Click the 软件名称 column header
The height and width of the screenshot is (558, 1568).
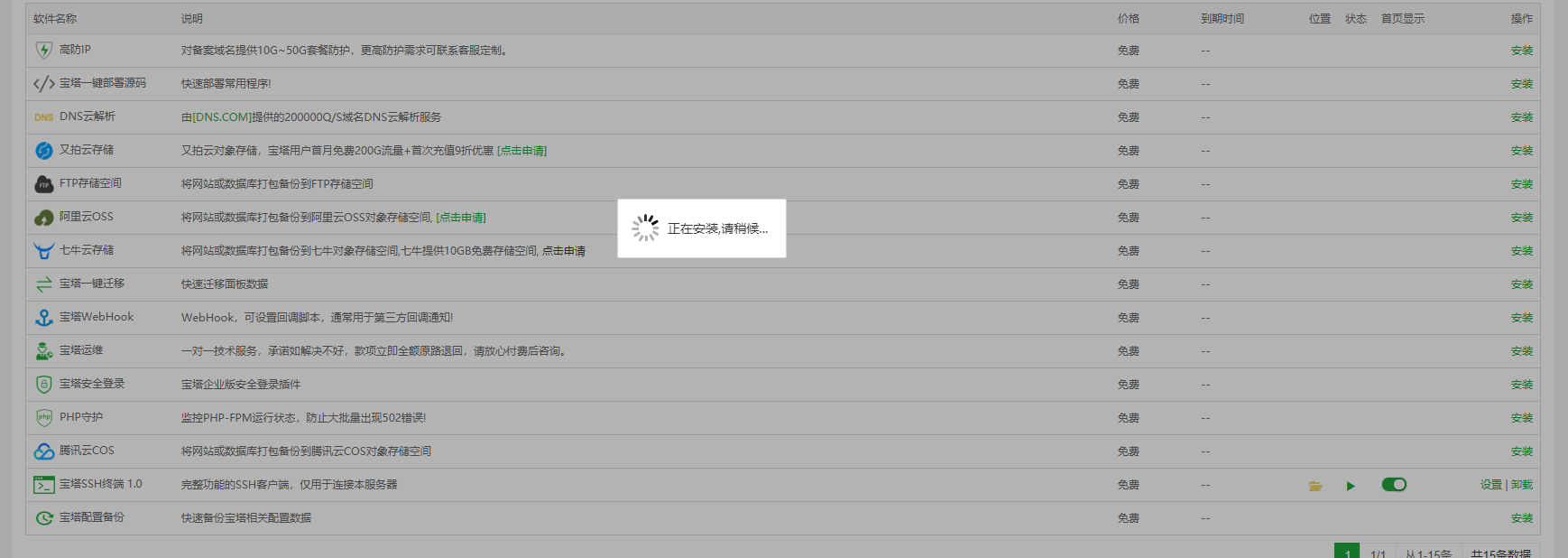(55, 19)
